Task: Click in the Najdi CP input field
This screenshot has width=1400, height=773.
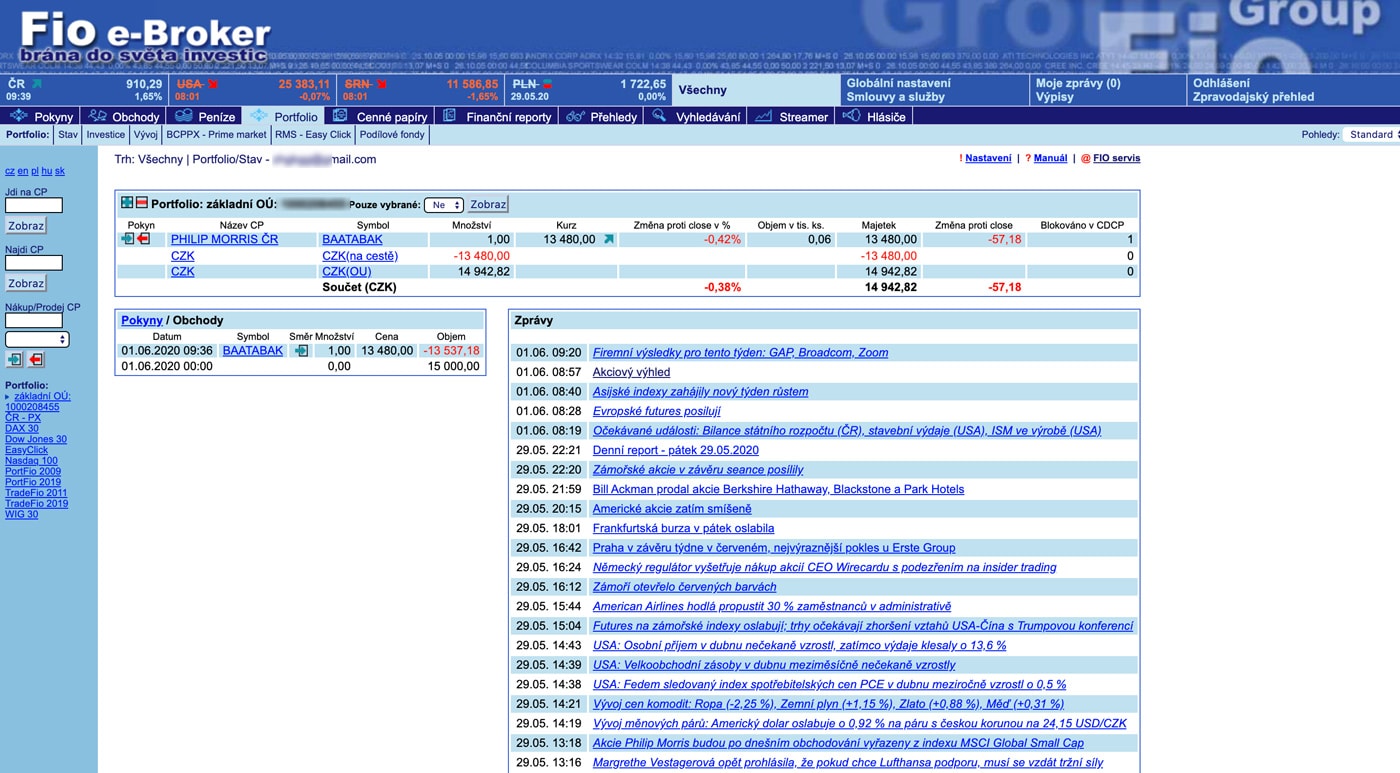Action: [x=34, y=263]
